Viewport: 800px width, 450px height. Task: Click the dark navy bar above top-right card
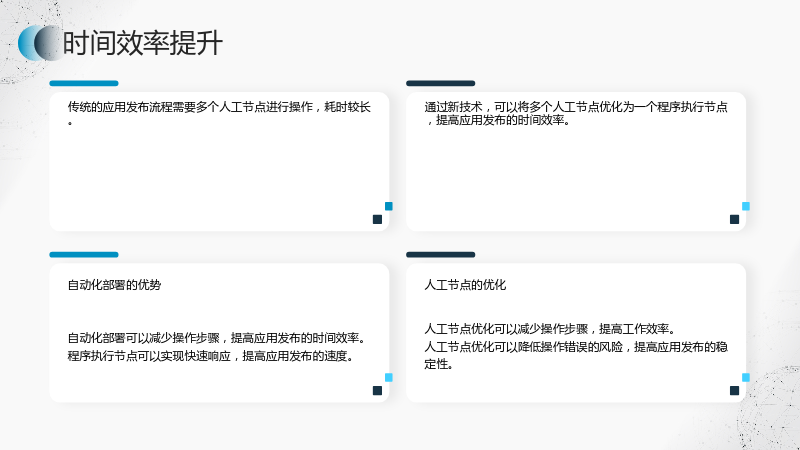click(x=441, y=83)
